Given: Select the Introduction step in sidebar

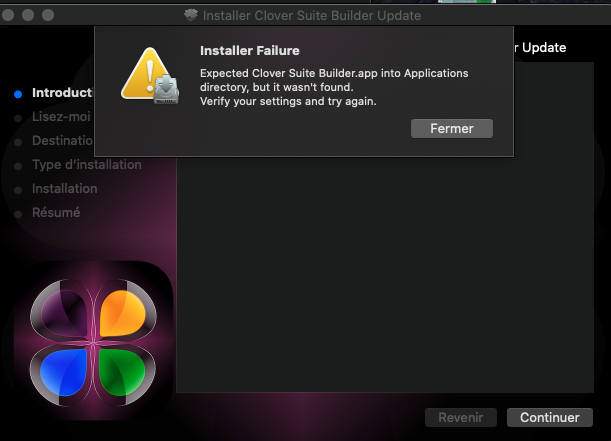Looking at the screenshot, I should point(63,93).
